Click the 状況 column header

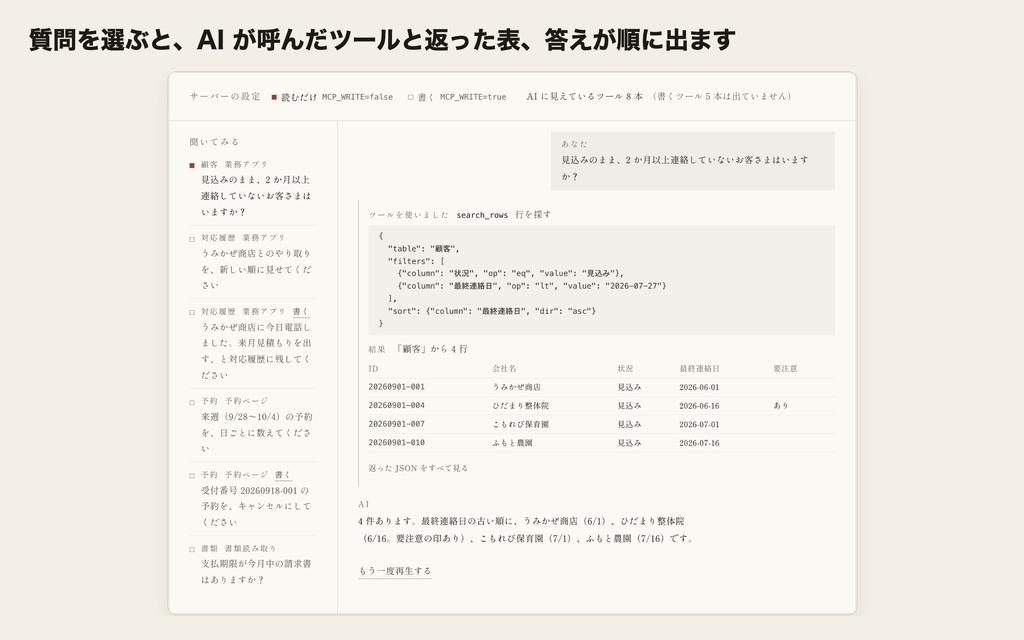pos(626,369)
